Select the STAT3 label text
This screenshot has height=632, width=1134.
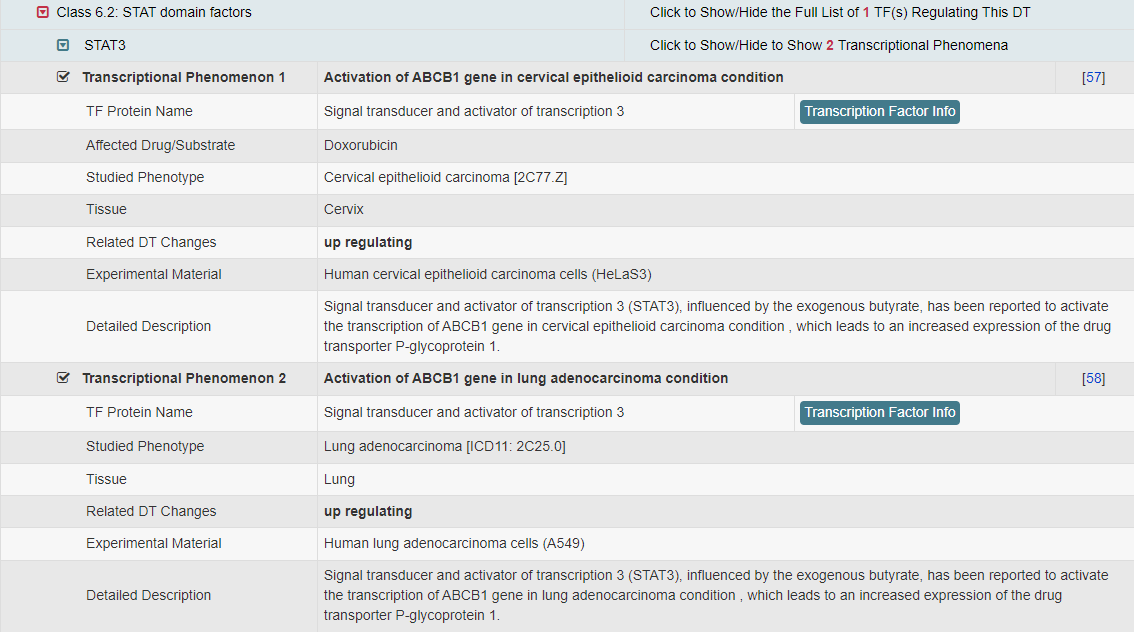pyautogui.click(x=105, y=45)
